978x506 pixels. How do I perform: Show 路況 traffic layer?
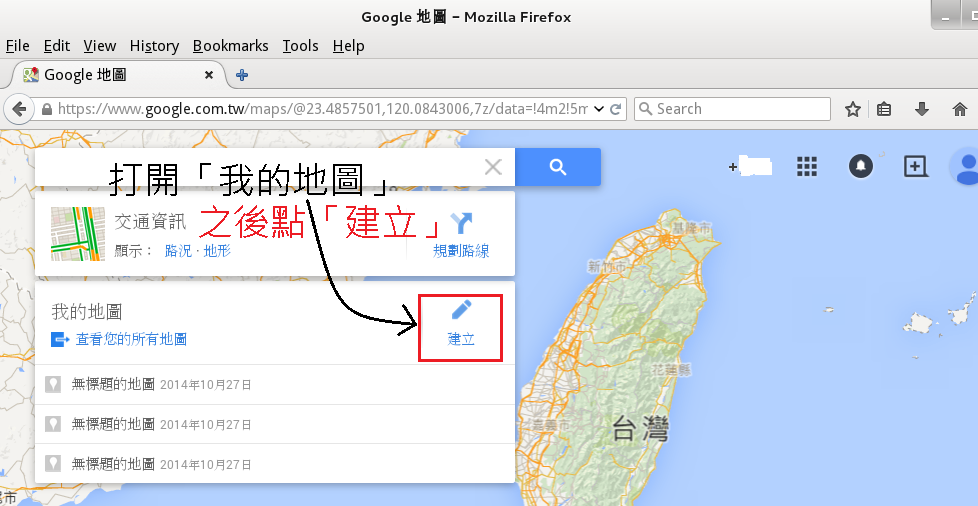coord(178,251)
